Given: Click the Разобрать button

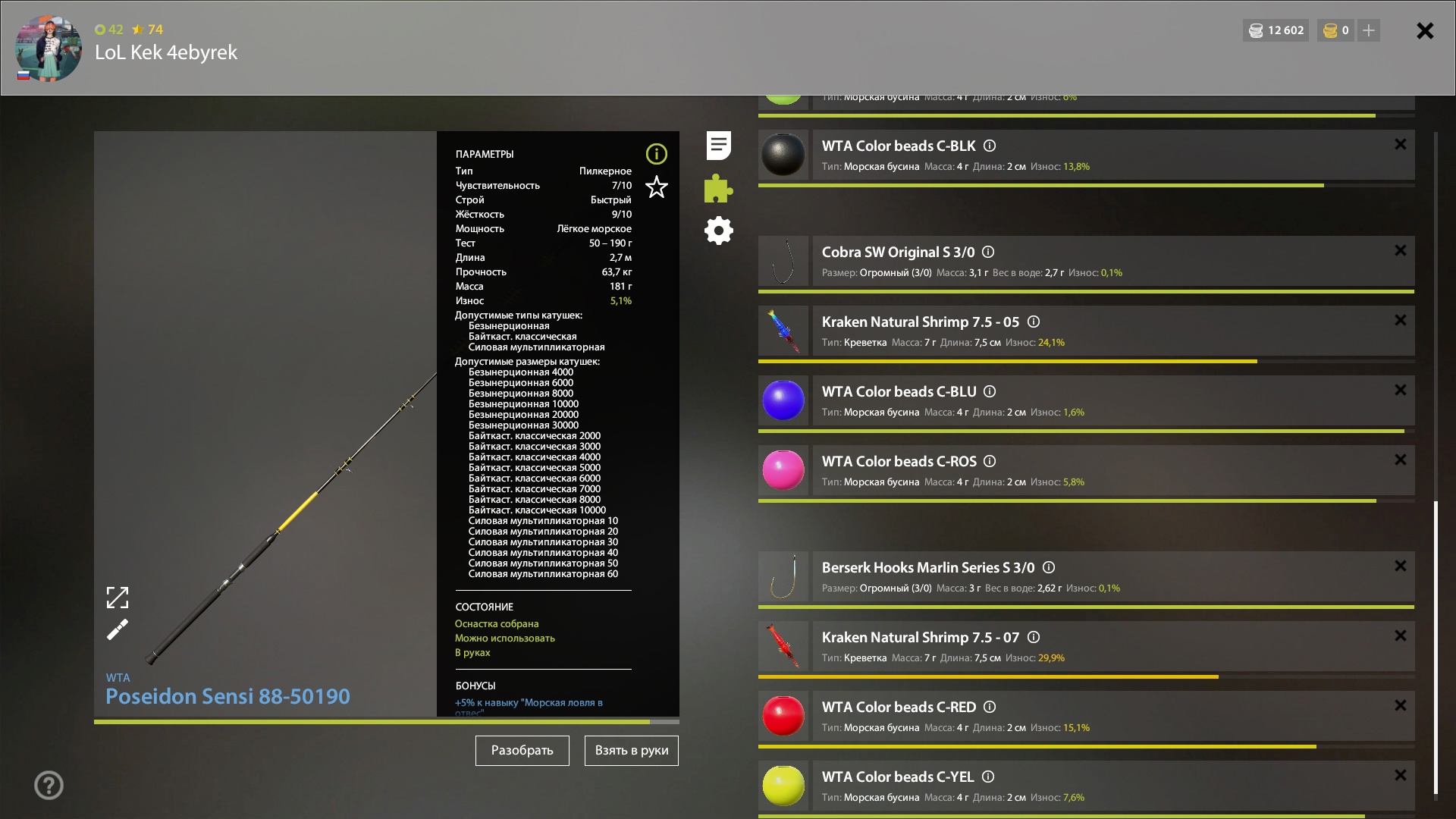Looking at the screenshot, I should tap(522, 751).
